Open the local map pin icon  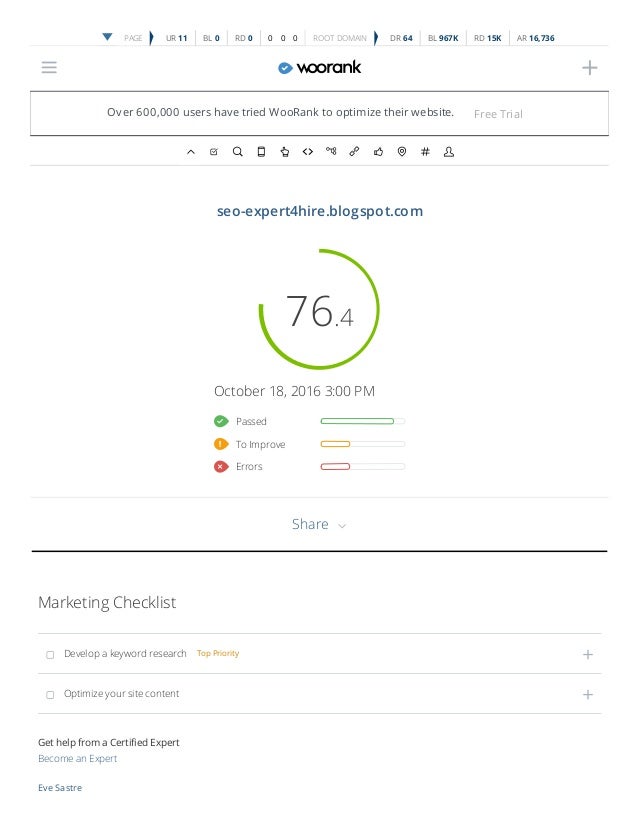click(x=401, y=152)
